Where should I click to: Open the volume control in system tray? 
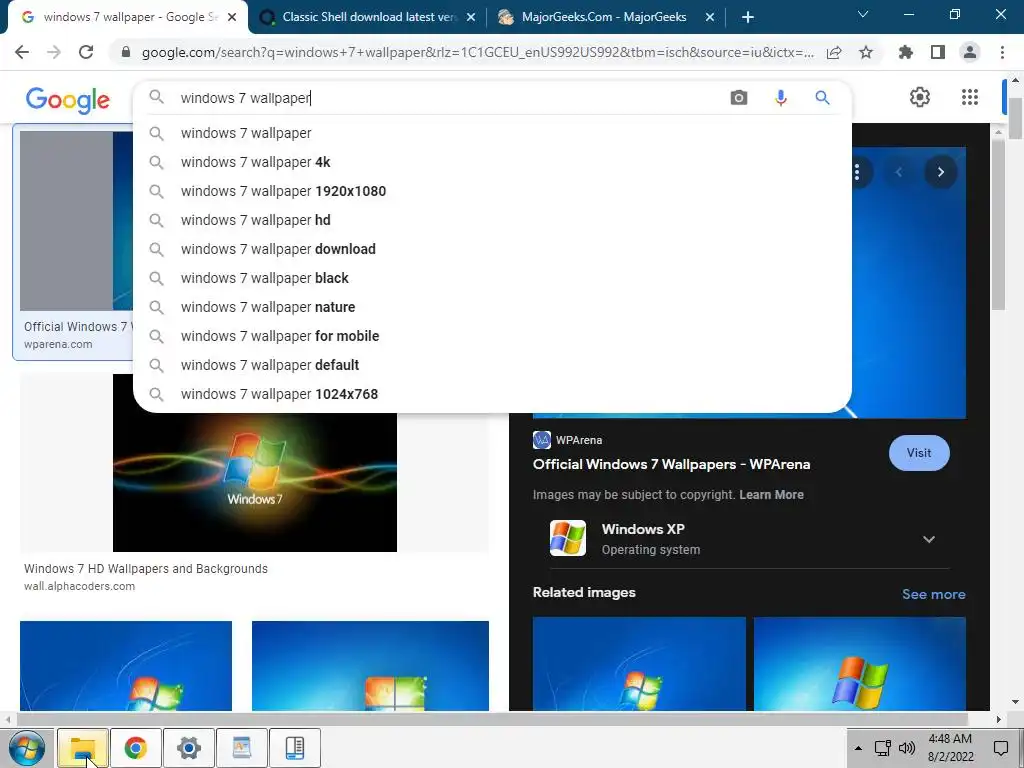[x=907, y=748]
